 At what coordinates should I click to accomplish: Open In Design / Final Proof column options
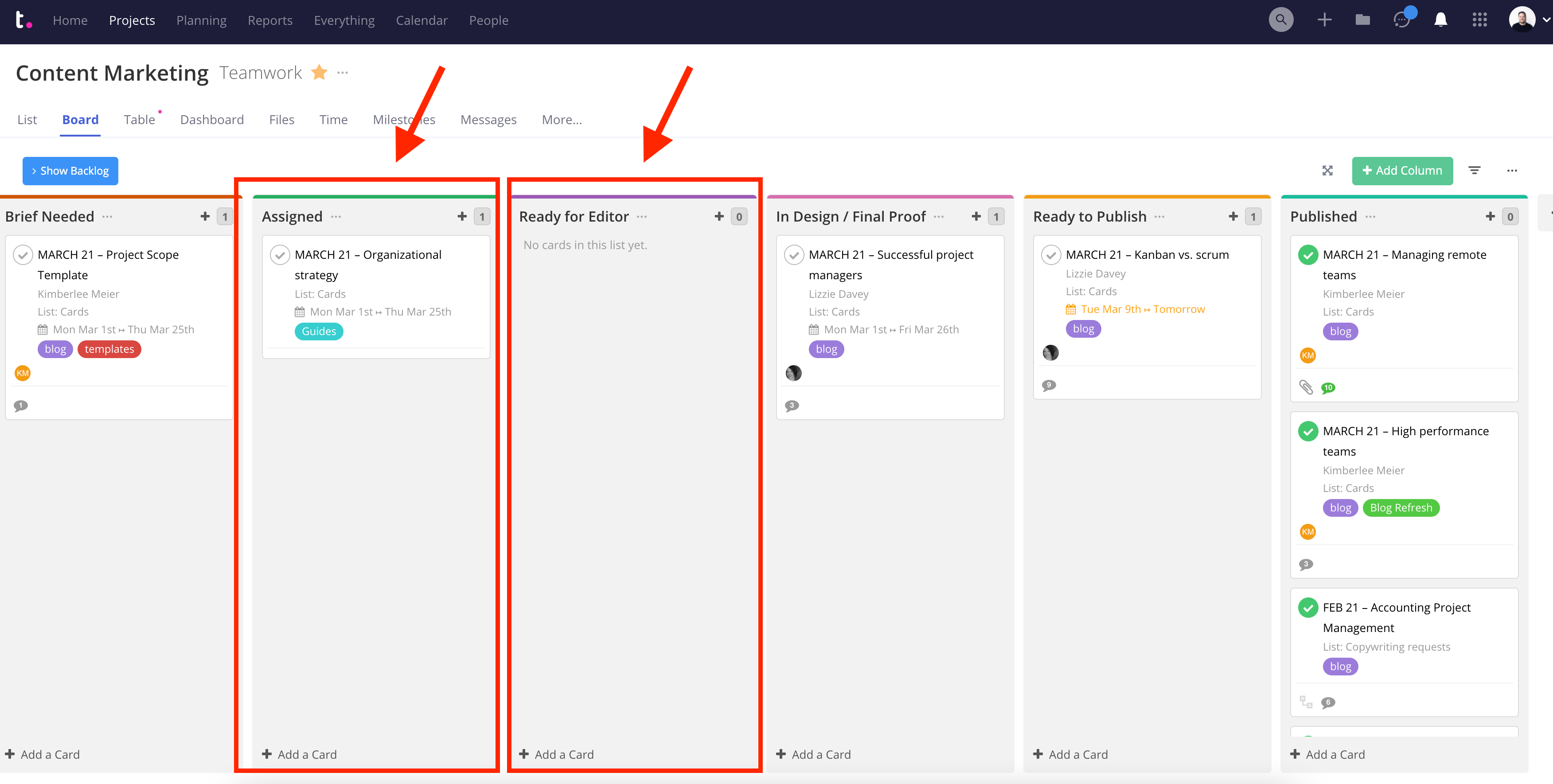(x=939, y=217)
